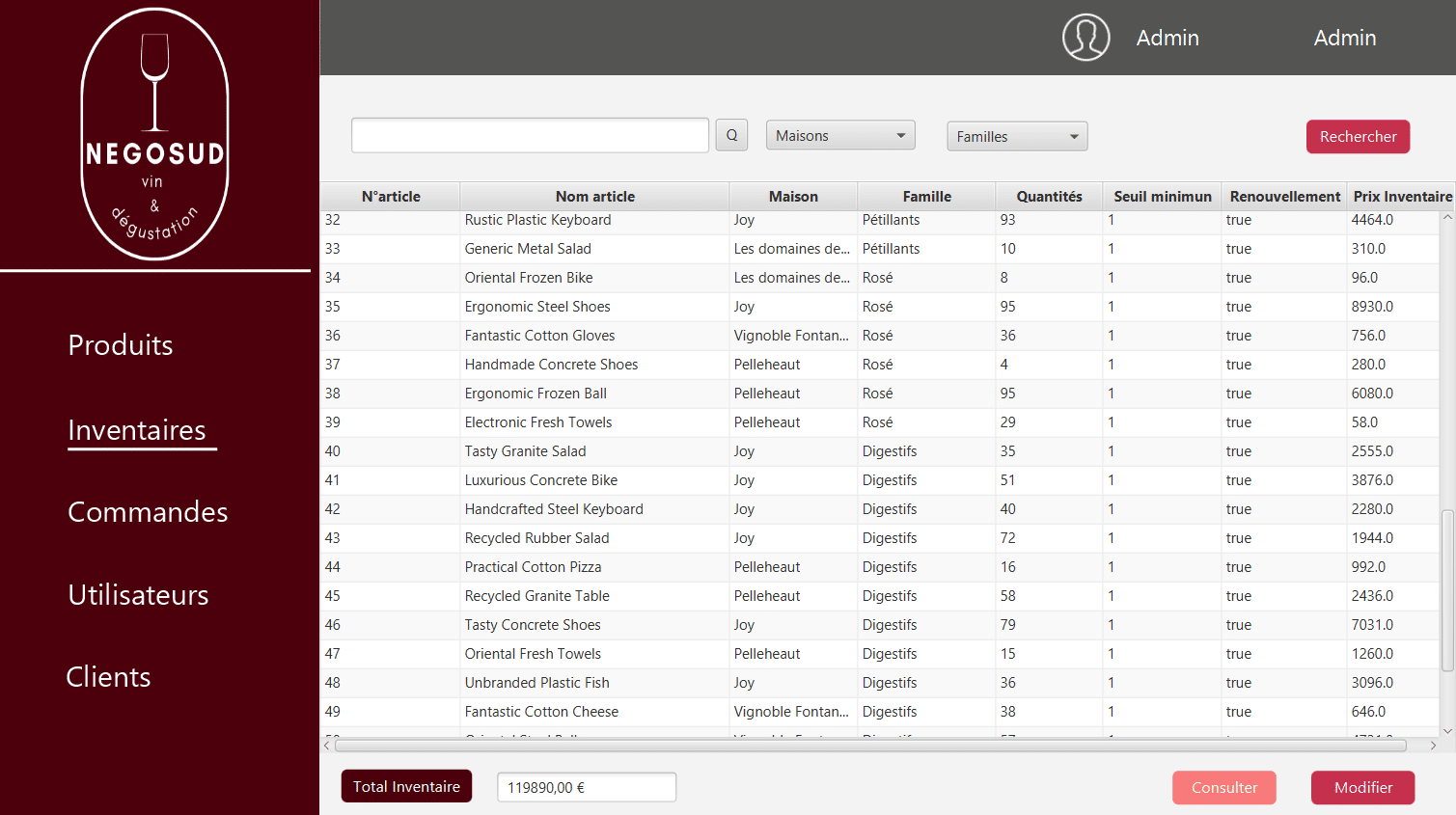Click the Admin user profile avatar

[x=1085, y=38]
